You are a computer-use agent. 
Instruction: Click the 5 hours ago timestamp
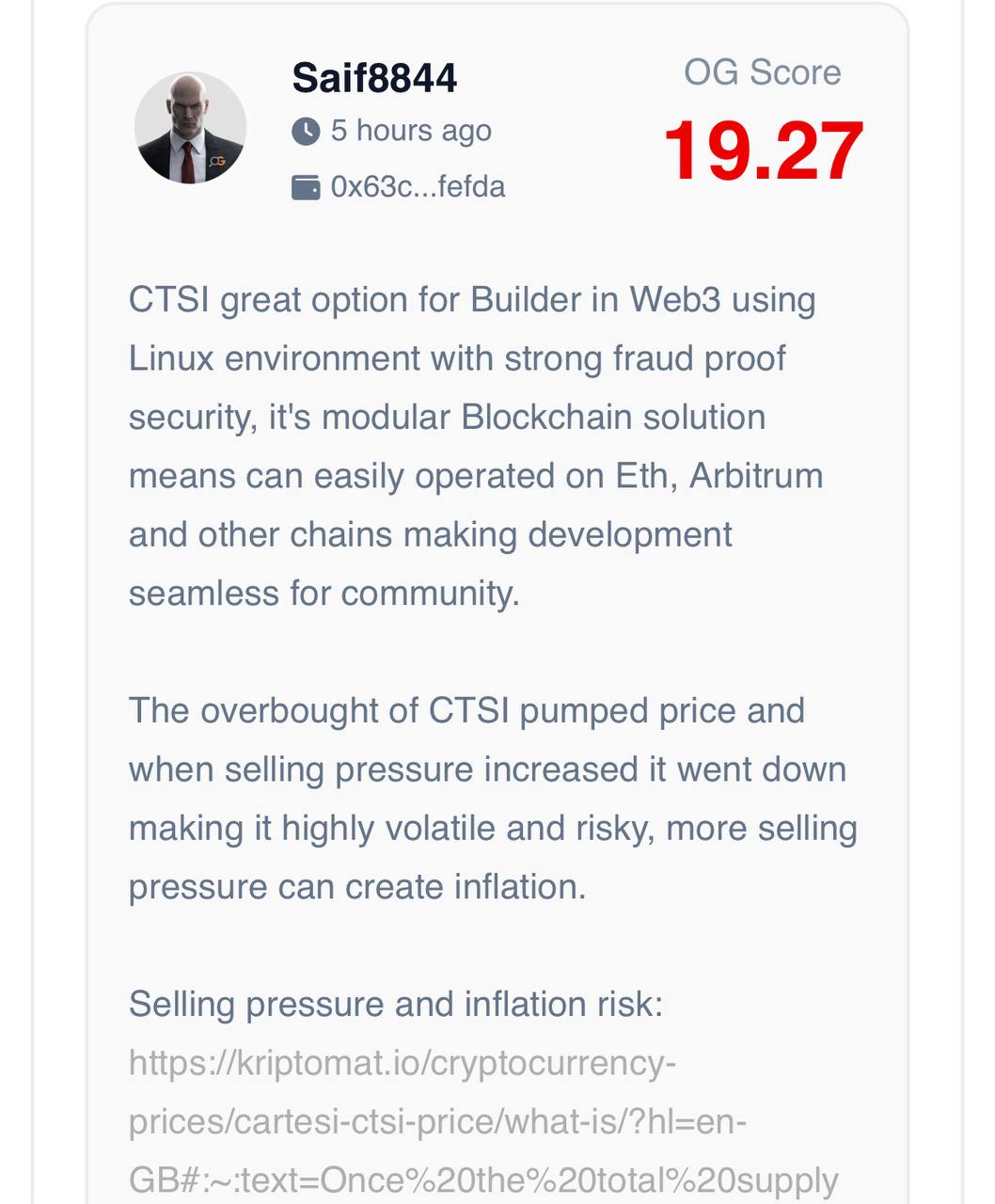(411, 131)
